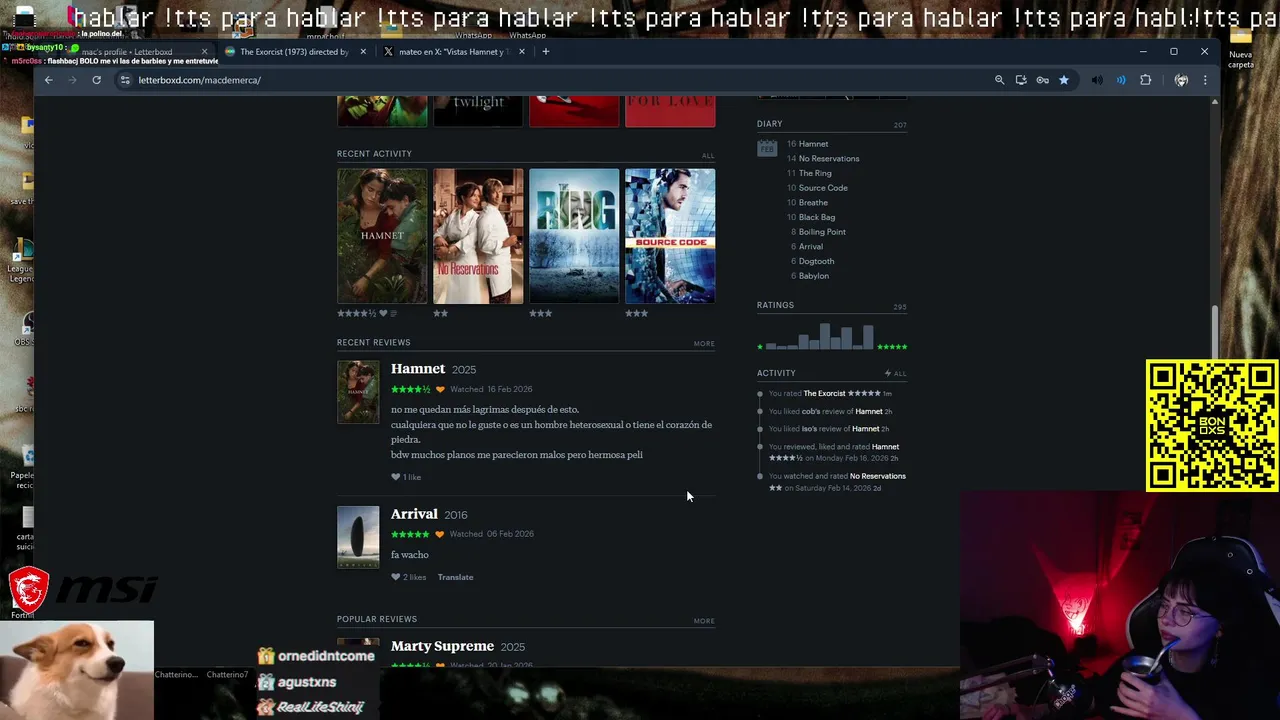
Task: Switch to the mateo en X tab
Action: pos(454,52)
